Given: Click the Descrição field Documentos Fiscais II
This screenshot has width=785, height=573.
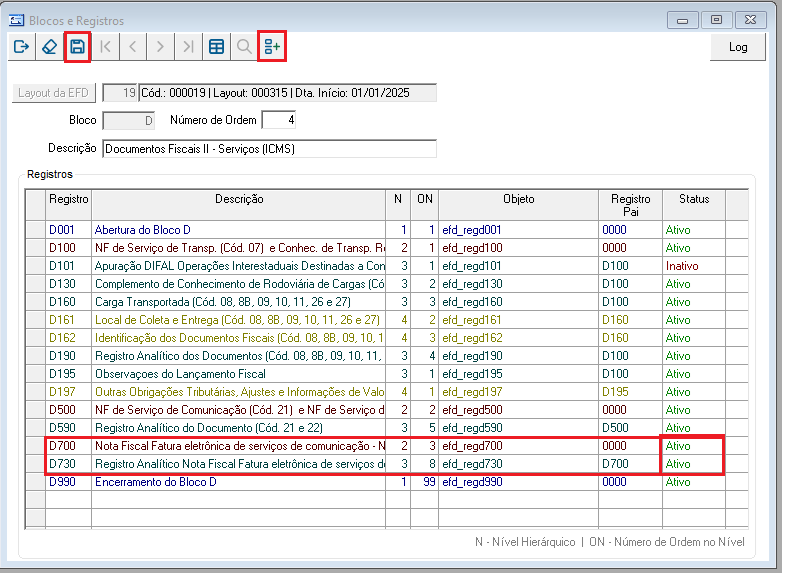Looking at the screenshot, I should click(269, 149).
